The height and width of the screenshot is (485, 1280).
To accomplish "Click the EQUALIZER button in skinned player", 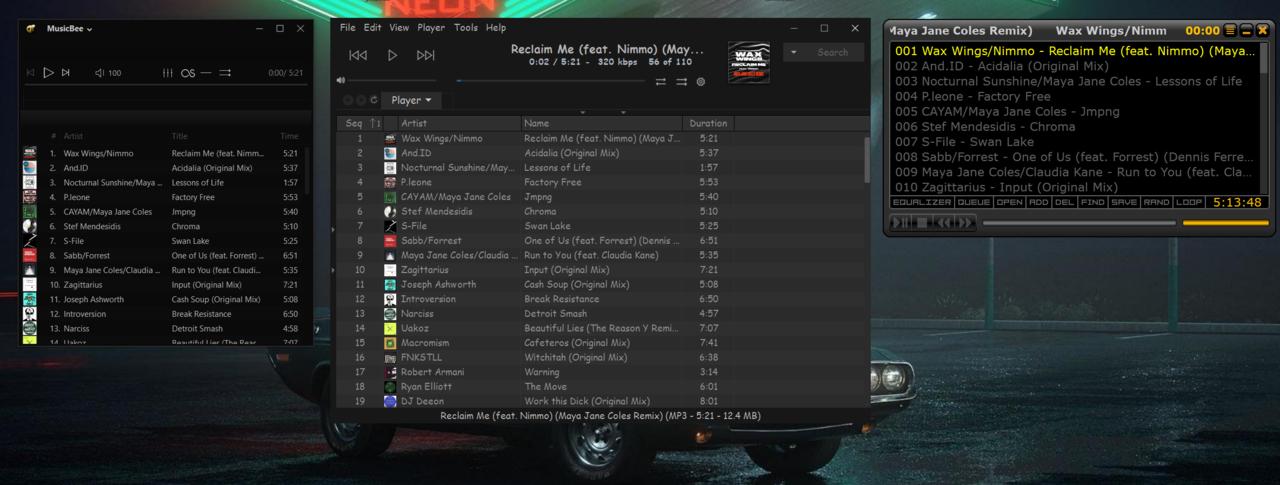I will [x=920, y=202].
